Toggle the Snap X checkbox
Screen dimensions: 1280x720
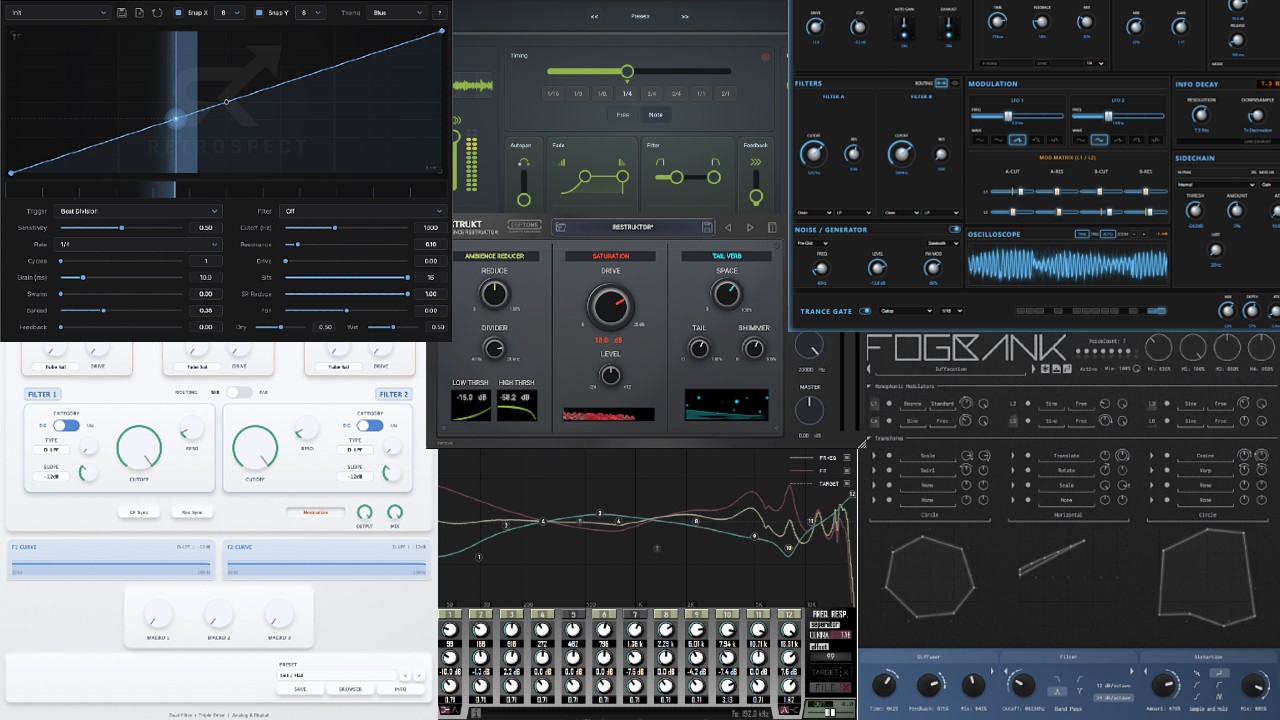(179, 12)
